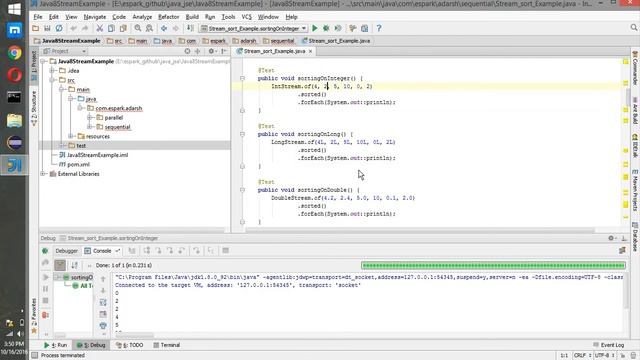The width and height of the screenshot is (640, 360).
Task: Switch to the Debugger tab
Action: [x=67, y=251]
